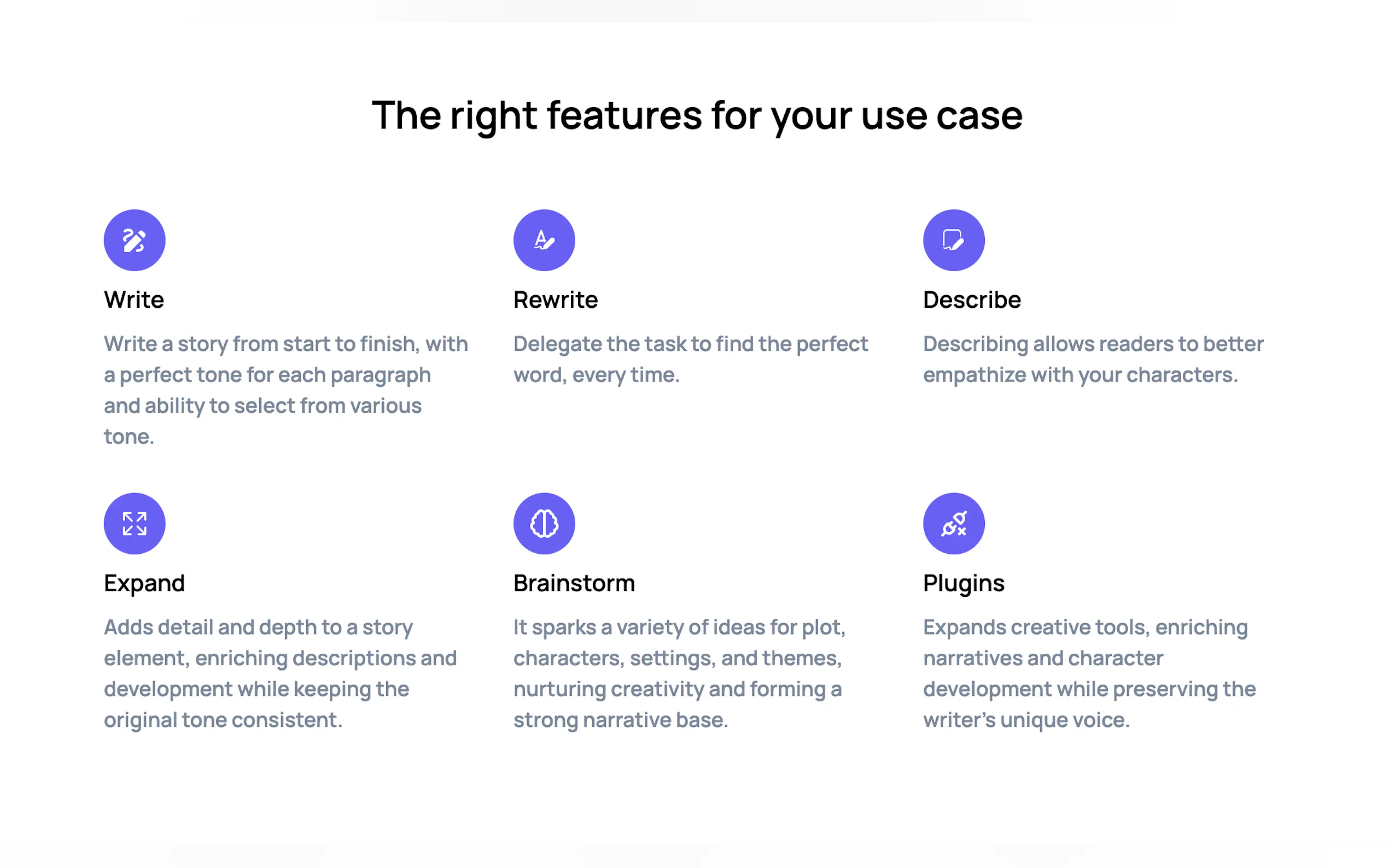This screenshot has height=868, width=1389.
Task: Click the Plugins plug icon
Action: 953,523
